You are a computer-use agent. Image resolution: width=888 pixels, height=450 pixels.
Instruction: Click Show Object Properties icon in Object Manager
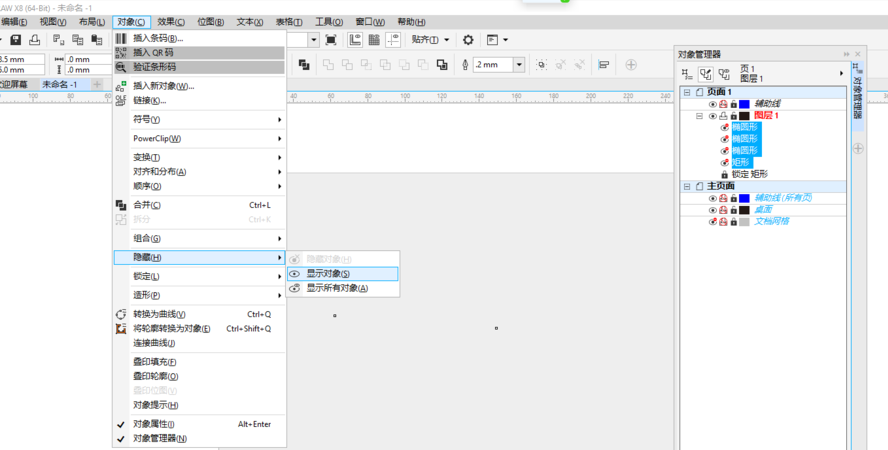tap(688, 73)
